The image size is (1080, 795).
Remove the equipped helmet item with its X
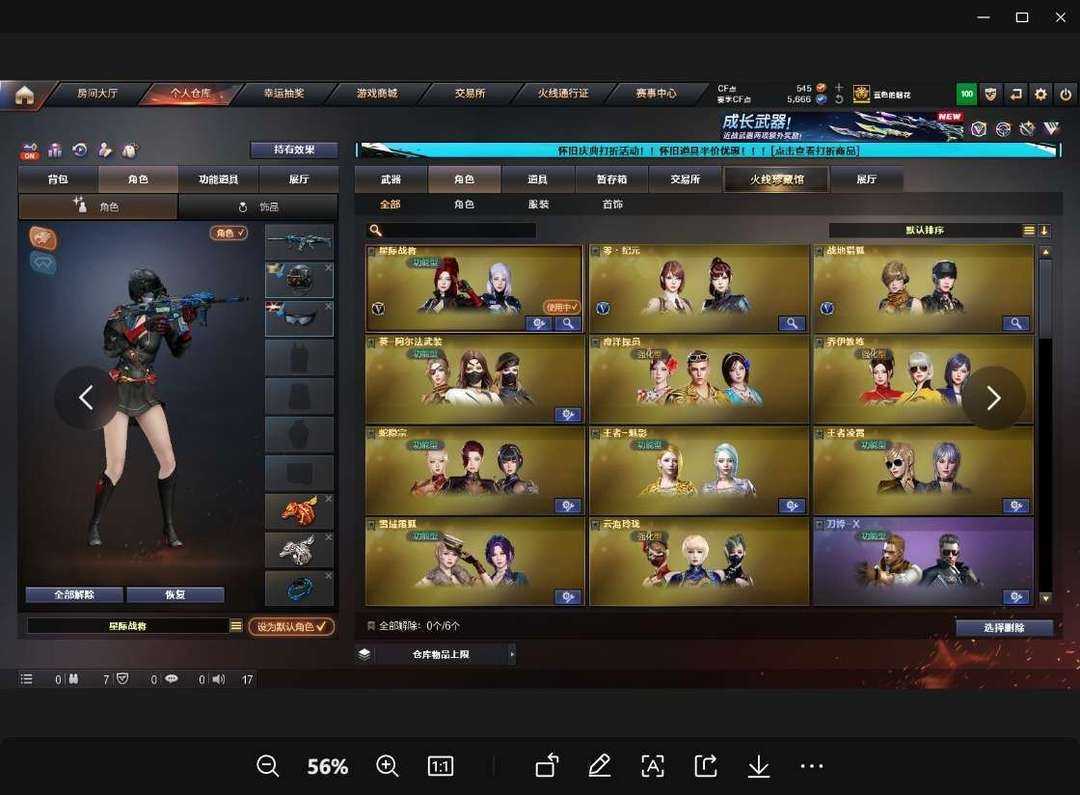(328, 268)
